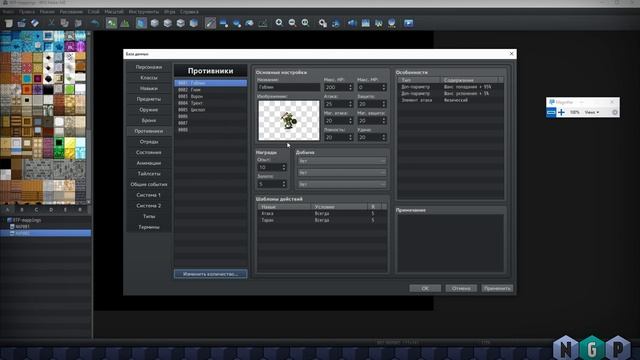
Task: Click the Изменить количество button
Action: point(211,274)
